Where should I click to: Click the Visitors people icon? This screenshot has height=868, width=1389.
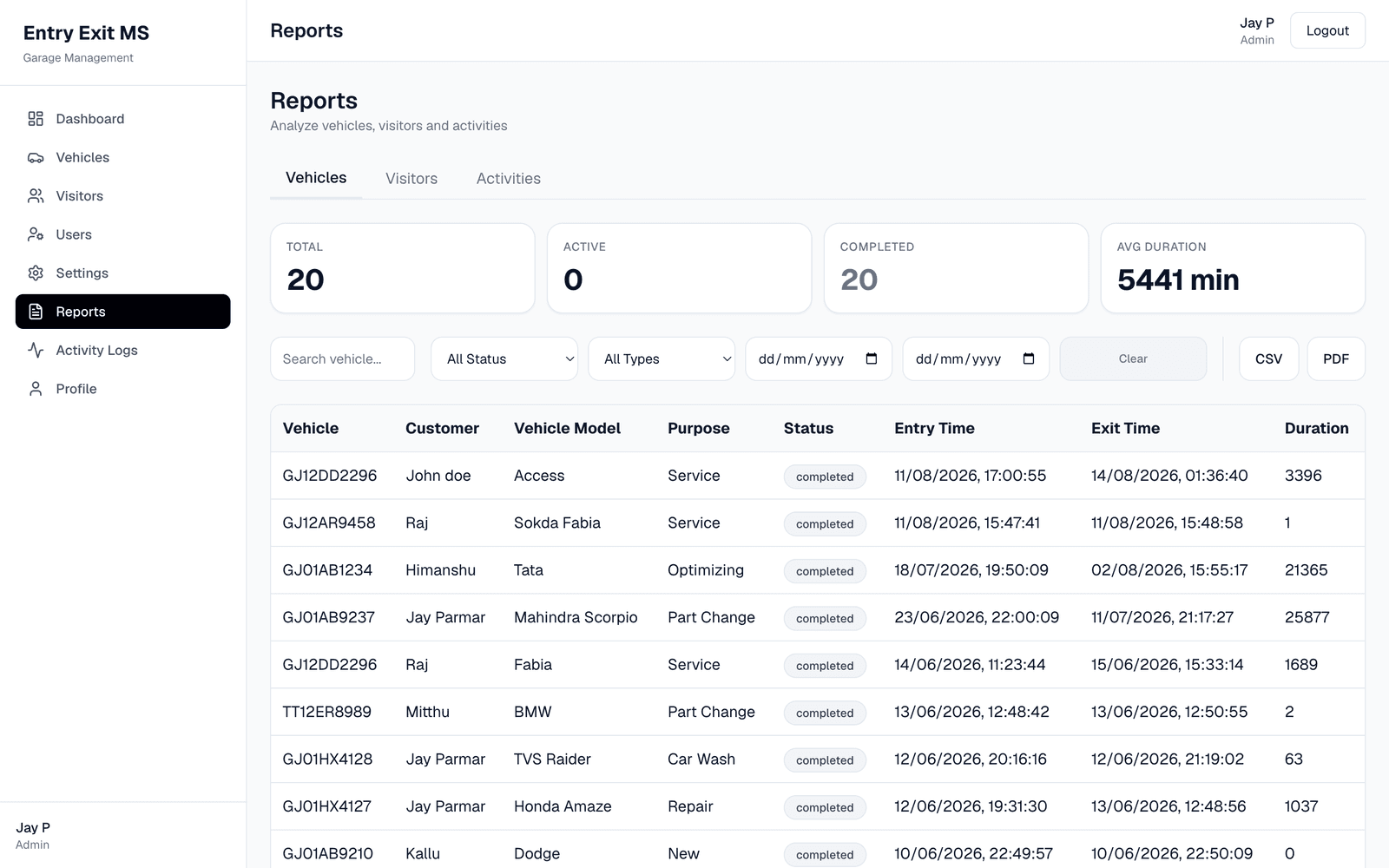36,196
